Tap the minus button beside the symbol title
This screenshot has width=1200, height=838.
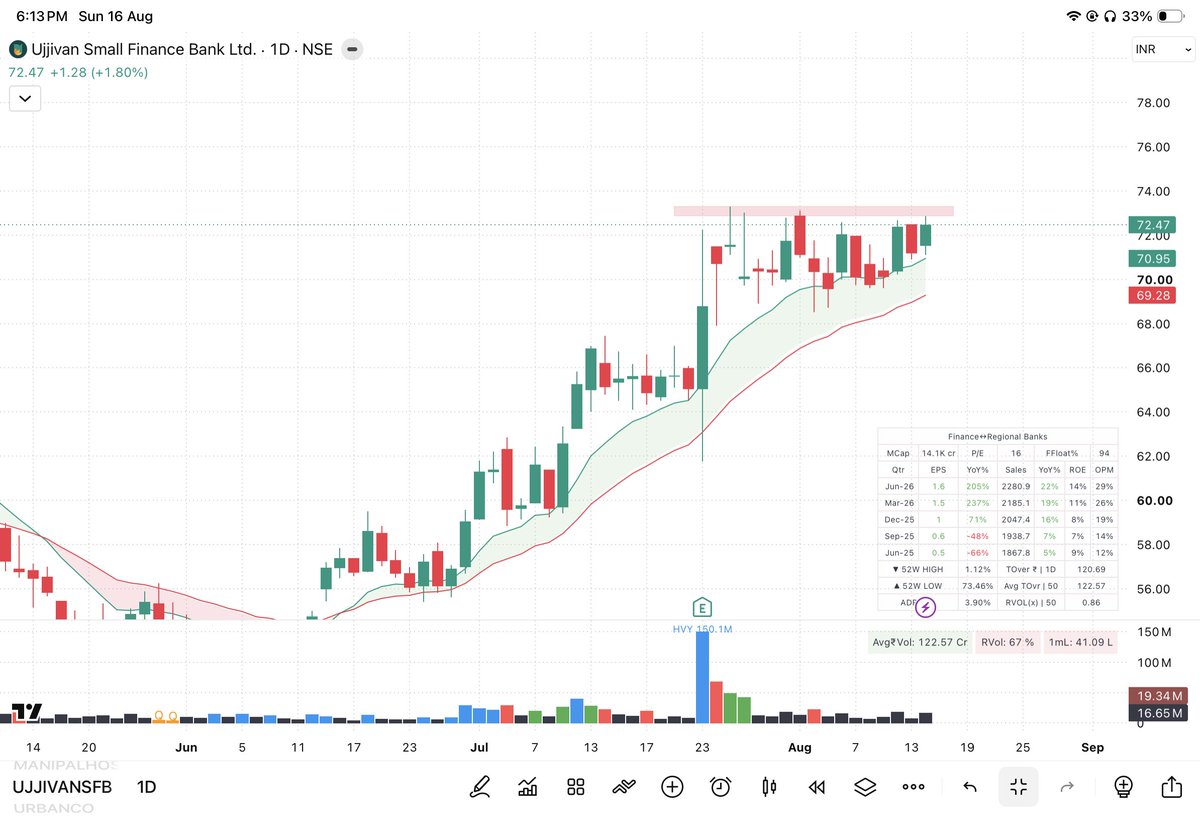(x=354, y=49)
